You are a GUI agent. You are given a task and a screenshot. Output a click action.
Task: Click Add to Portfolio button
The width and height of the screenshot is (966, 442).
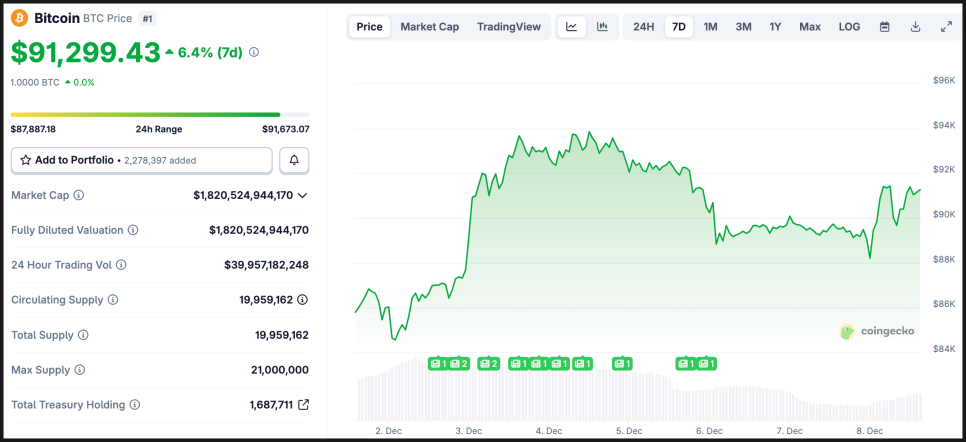pyautogui.click(x=141, y=160)
